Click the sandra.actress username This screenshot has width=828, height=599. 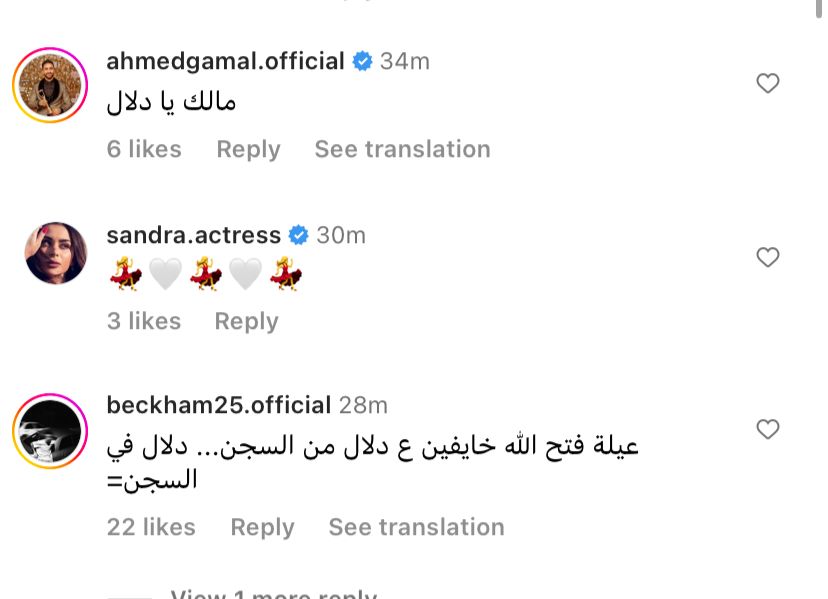click(x=193, y=235)
